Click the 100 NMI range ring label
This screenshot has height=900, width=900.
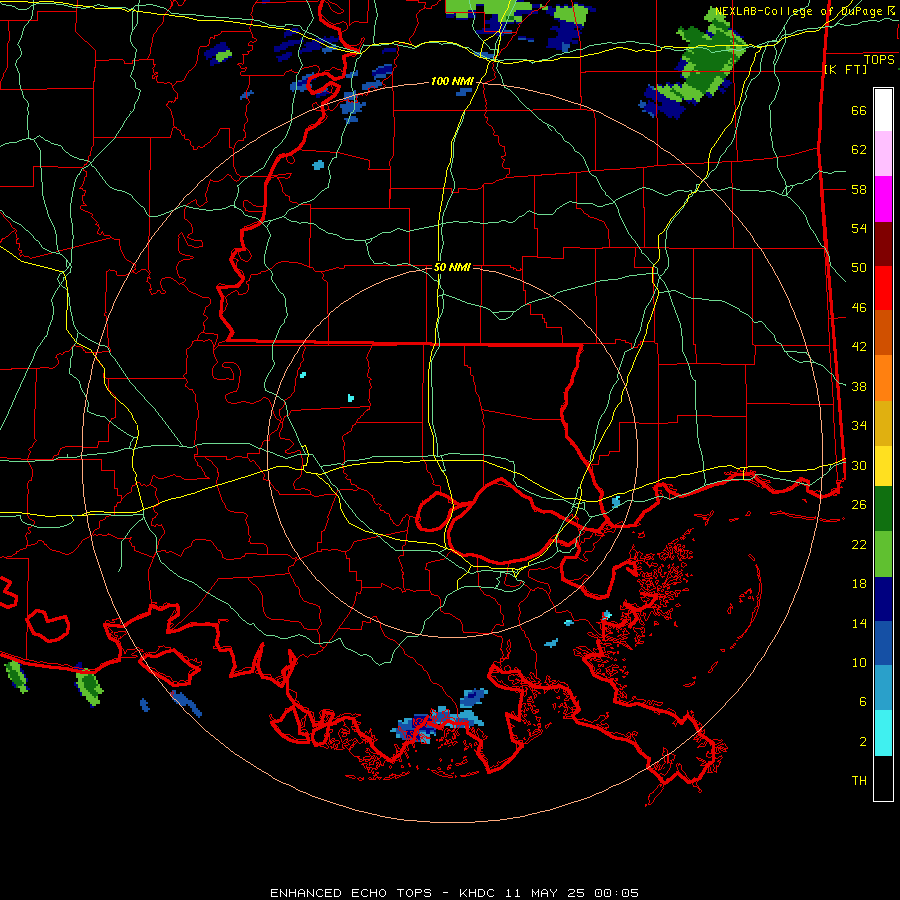pyautogui.click(x=452, y=82)
